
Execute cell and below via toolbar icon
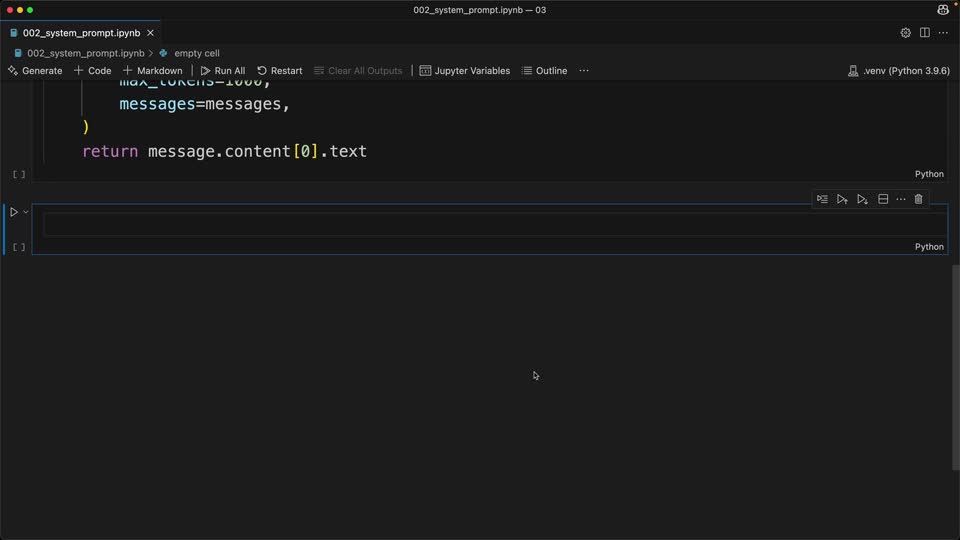pyautogui.click(x=863, y=199)
